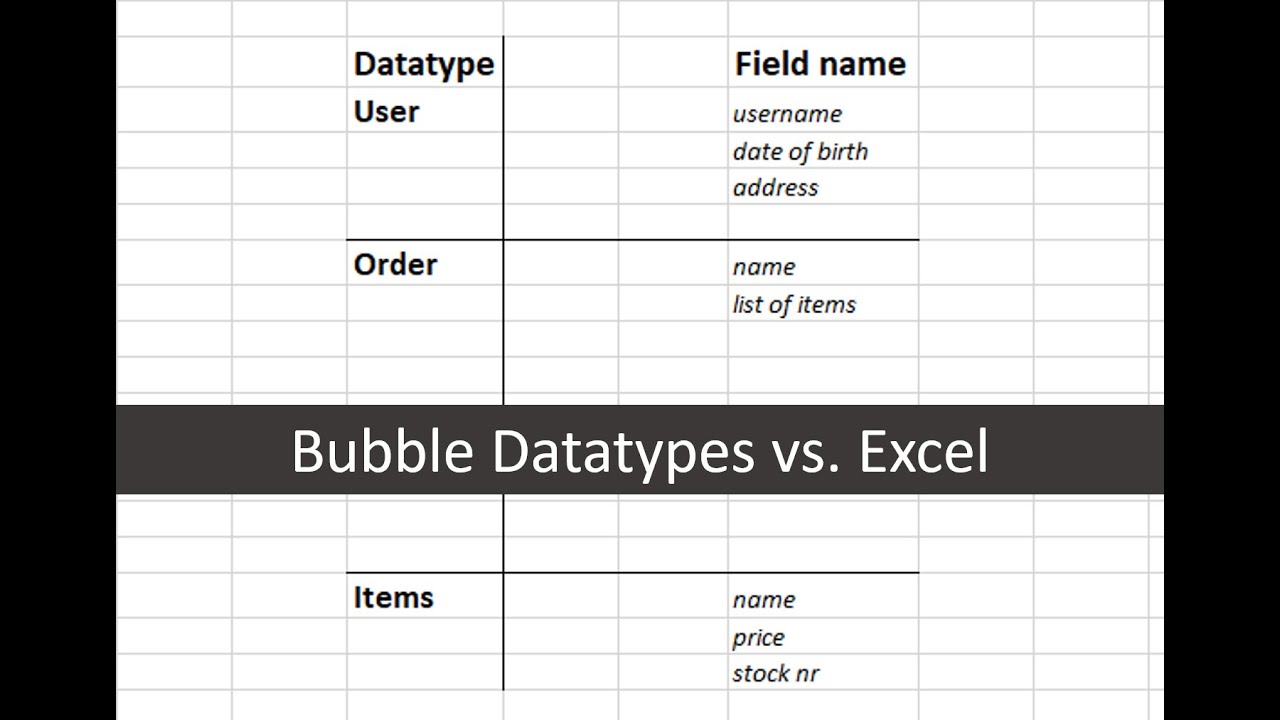1280x720 pixels.
Task: Select the price field cell
Action: pyautogui.click(x=758, y=637)
